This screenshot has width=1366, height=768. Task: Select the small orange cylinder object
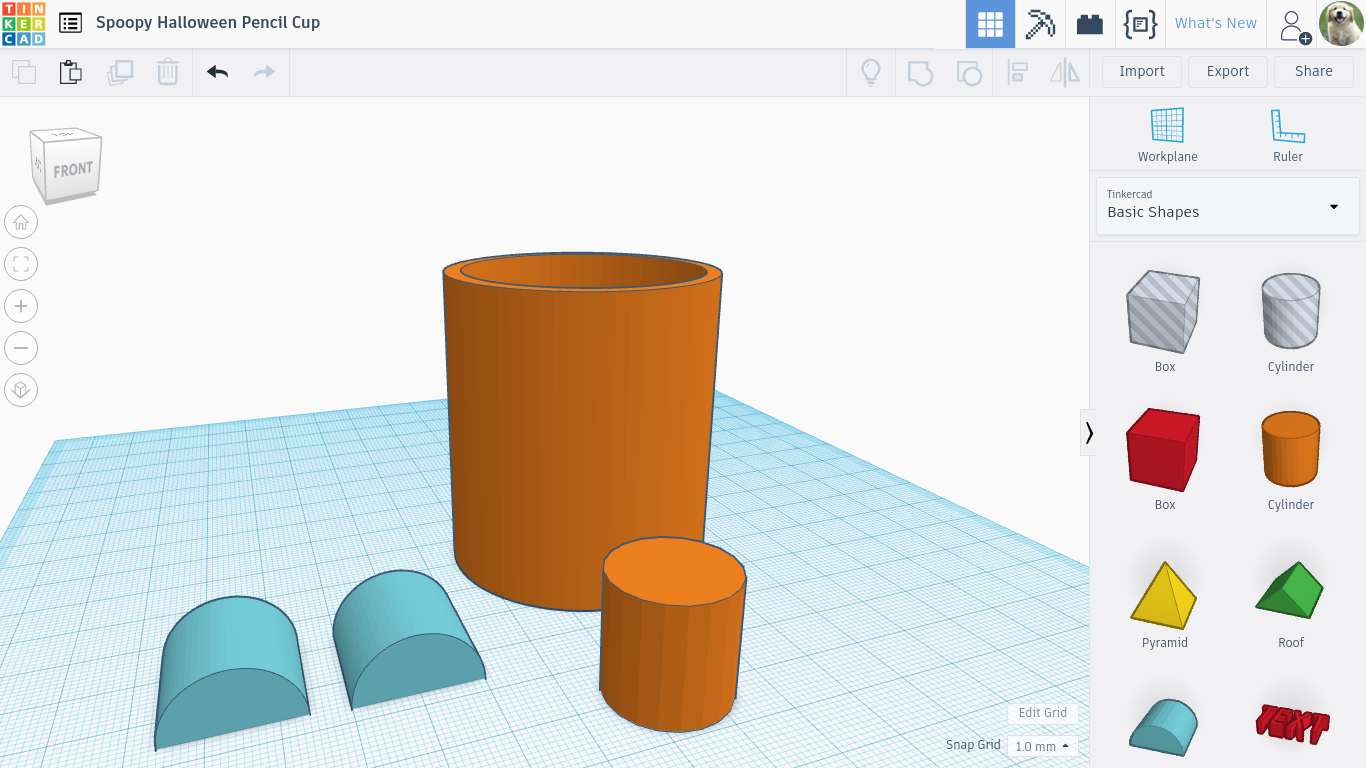point(673,634)
